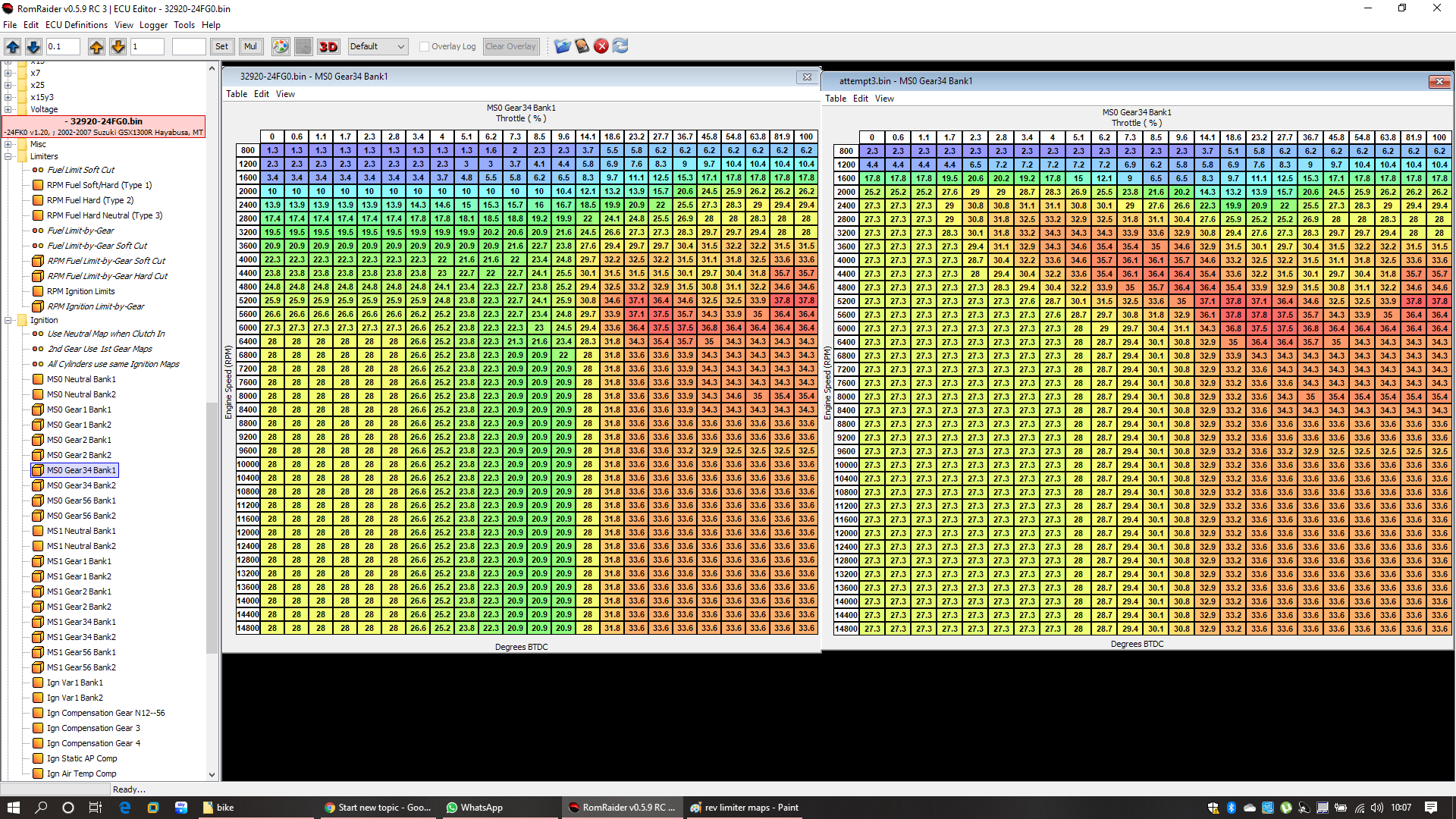Click the refresh ROM icon
1456x819 pixels.
pos(620,46)
